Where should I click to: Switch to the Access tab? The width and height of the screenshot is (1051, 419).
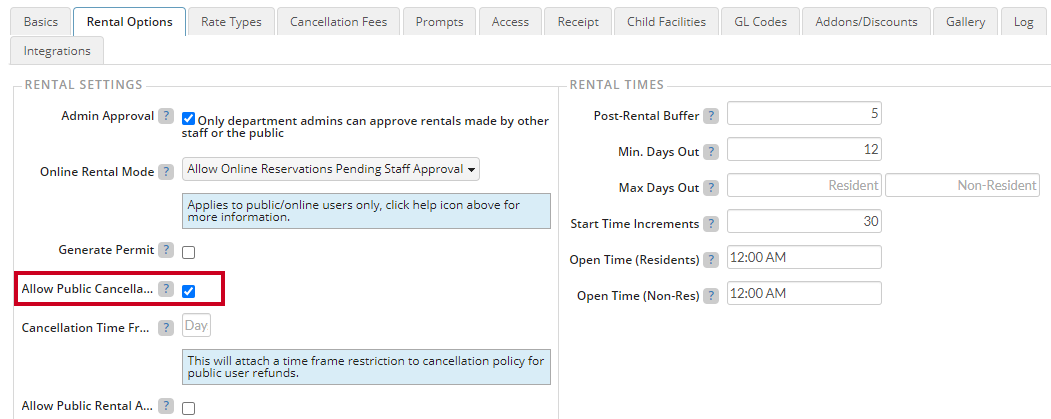click(510, 21)
